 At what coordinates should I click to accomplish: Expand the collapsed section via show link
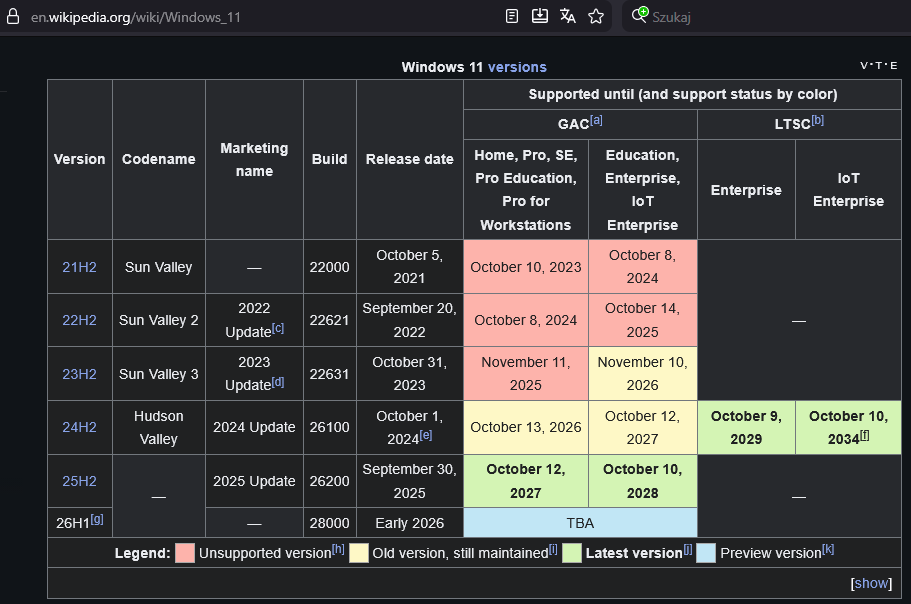pos(870,583)
